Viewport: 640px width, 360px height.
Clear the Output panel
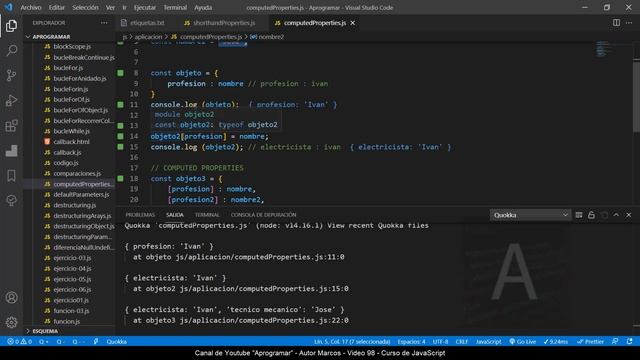coord(579,215)
